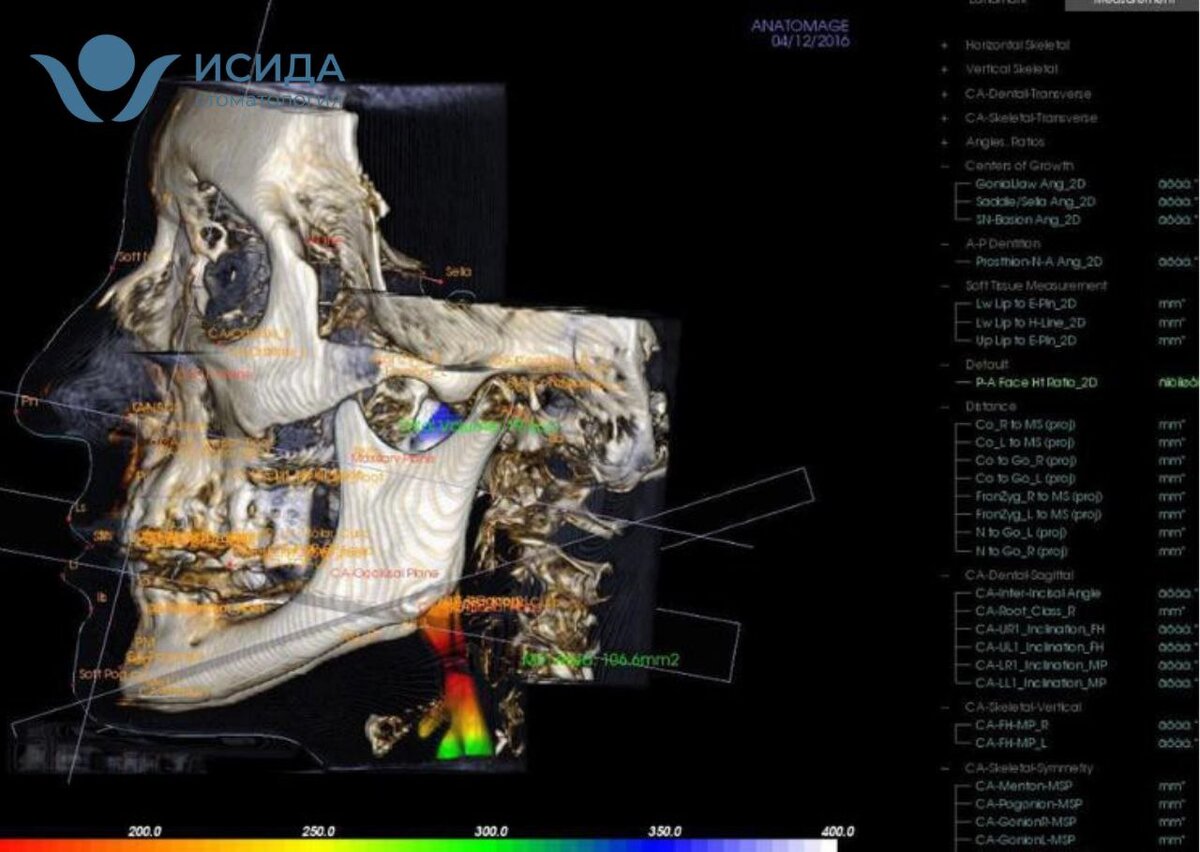This screenshot has height=852, width=1200.
Task: Select highlighted P-A Face Ht Ratio_2D row
Action: point(1035,383)
